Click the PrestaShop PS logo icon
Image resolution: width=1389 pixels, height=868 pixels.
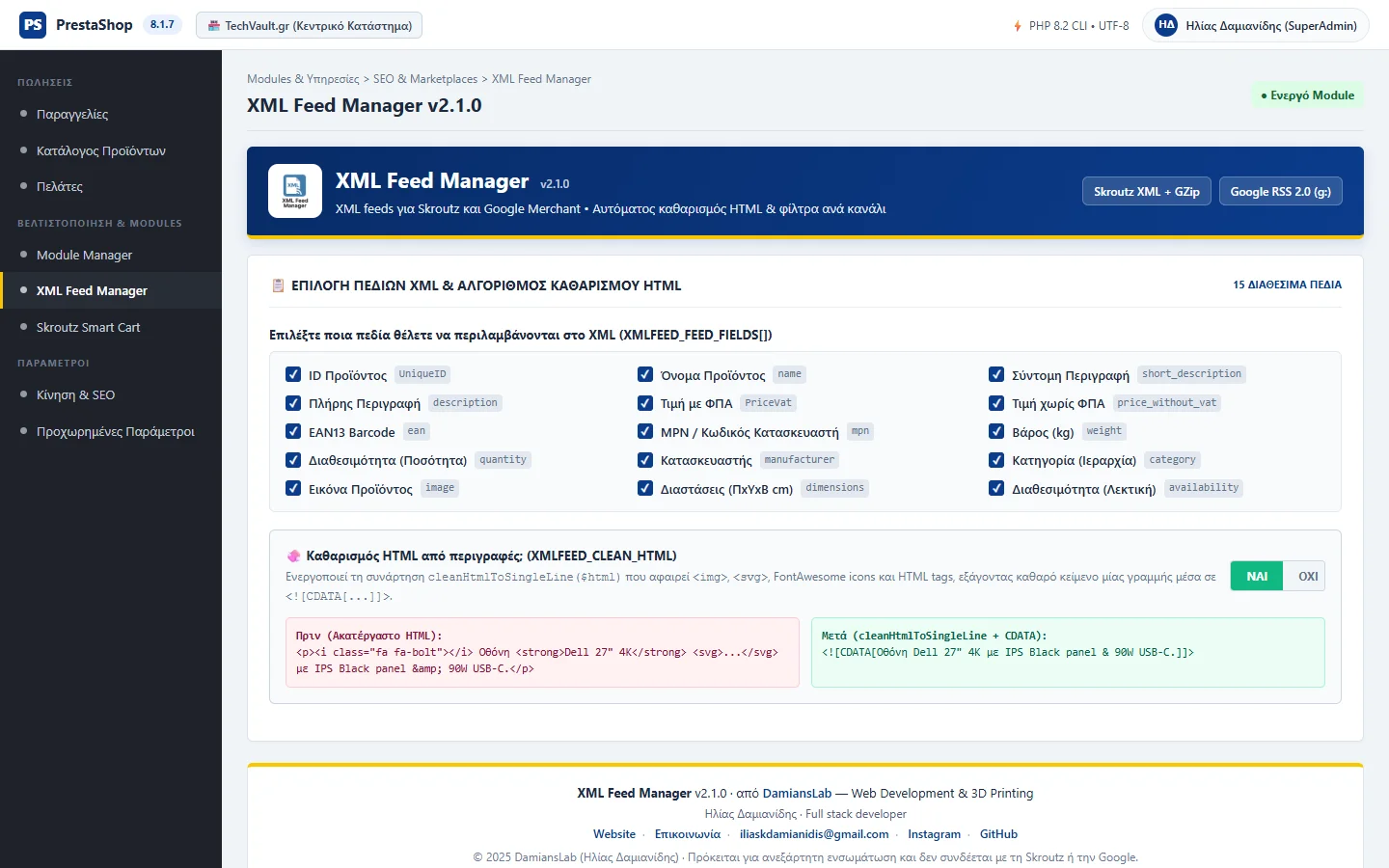pyautogui.click(x=33, y=25)
